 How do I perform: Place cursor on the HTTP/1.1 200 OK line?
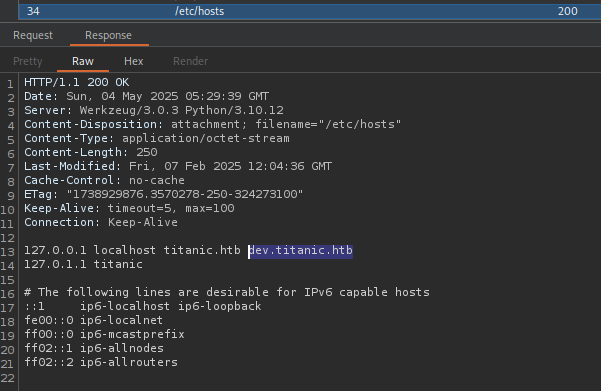pos(77,82)
